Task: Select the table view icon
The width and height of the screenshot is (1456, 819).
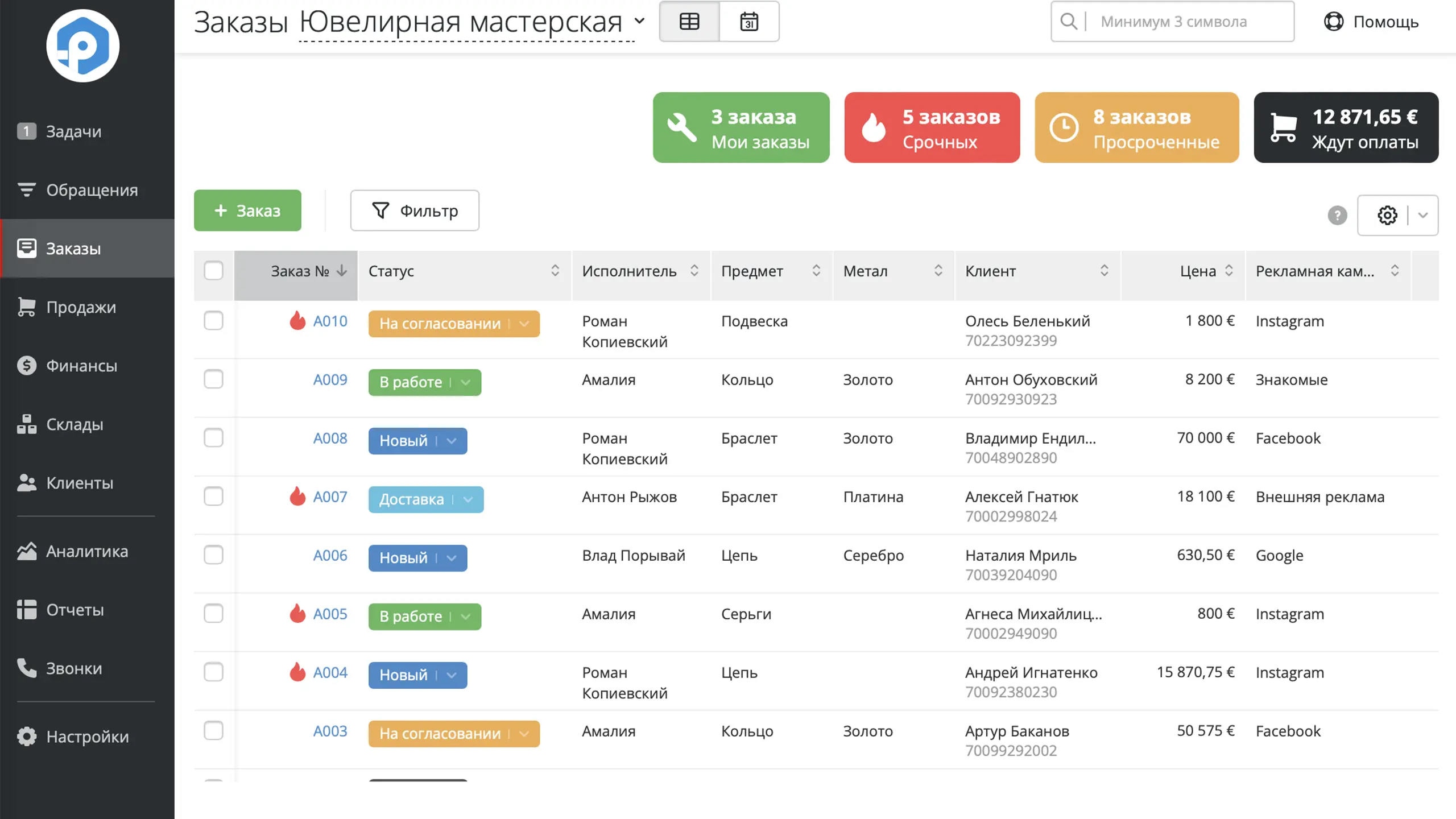Action: [689, 22]
